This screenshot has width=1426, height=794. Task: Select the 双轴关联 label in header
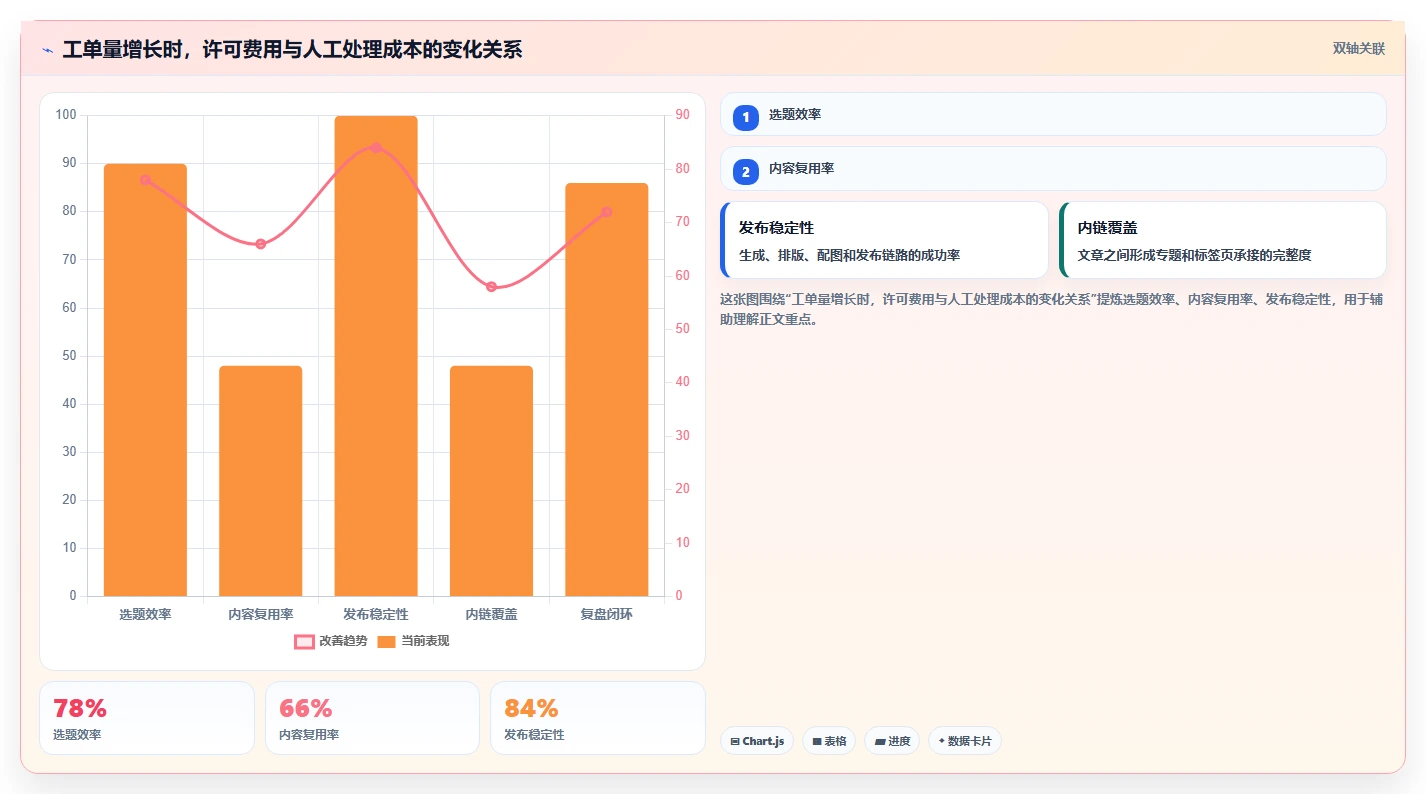[1359, 49]
